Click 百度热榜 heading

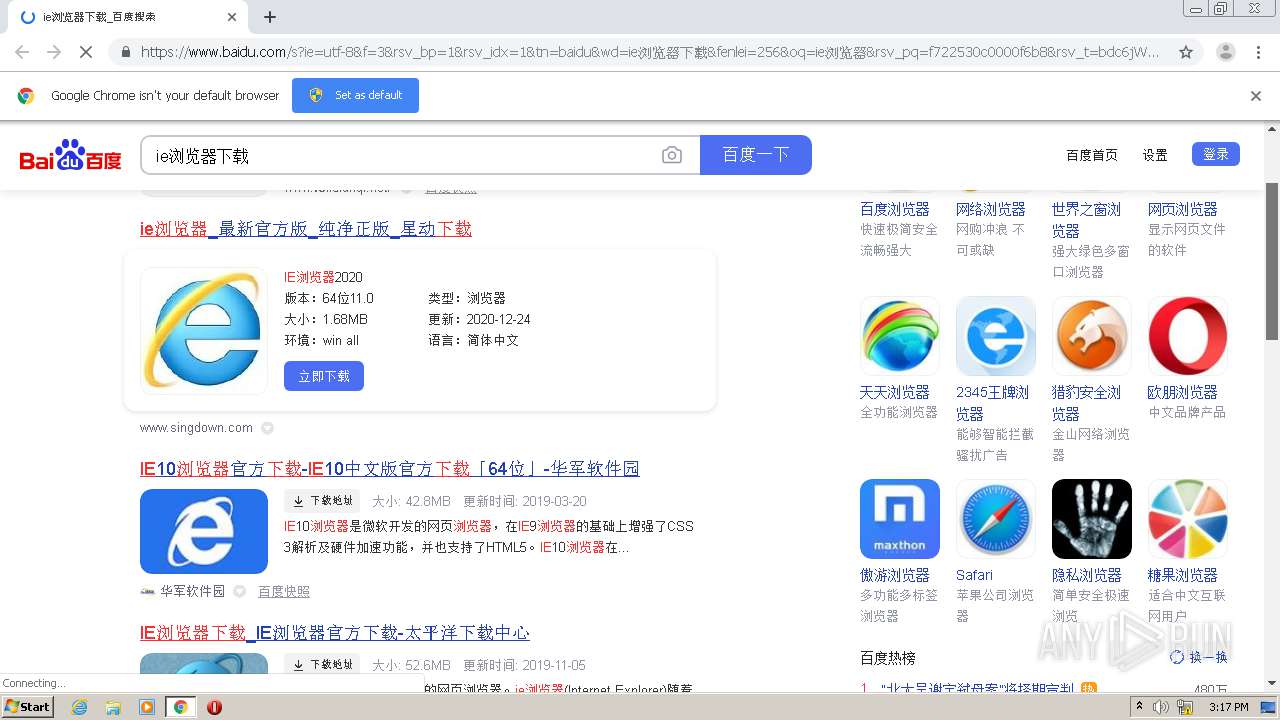point(888,658)
